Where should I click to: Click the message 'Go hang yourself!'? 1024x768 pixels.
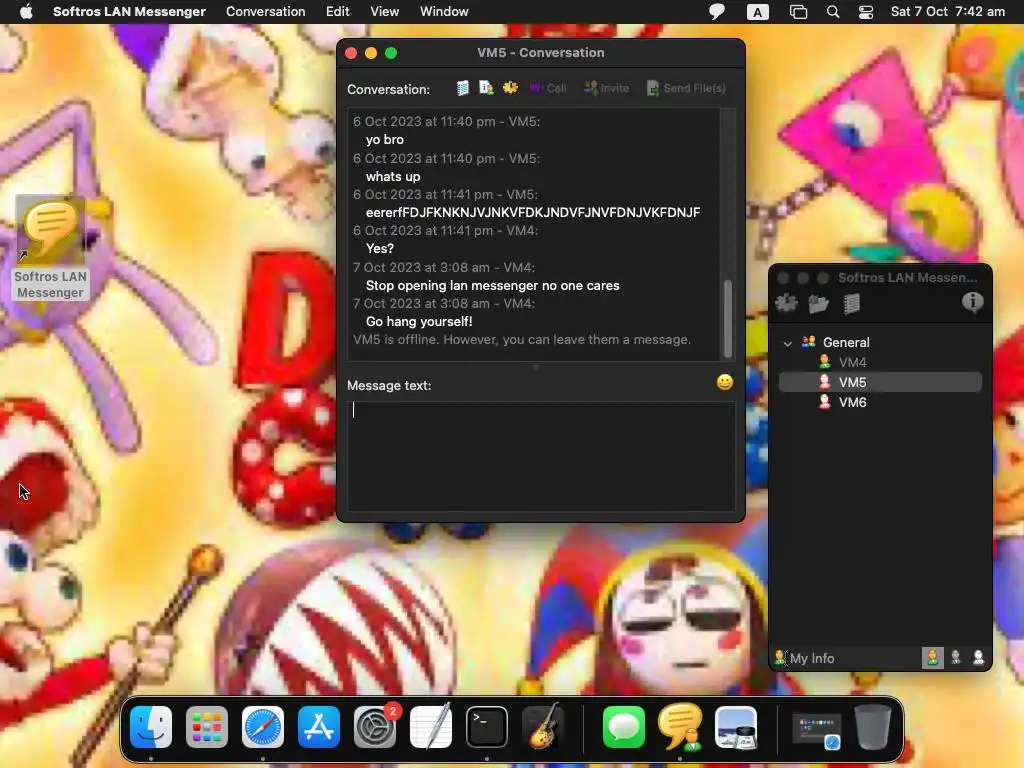click(x=419, y=321)
